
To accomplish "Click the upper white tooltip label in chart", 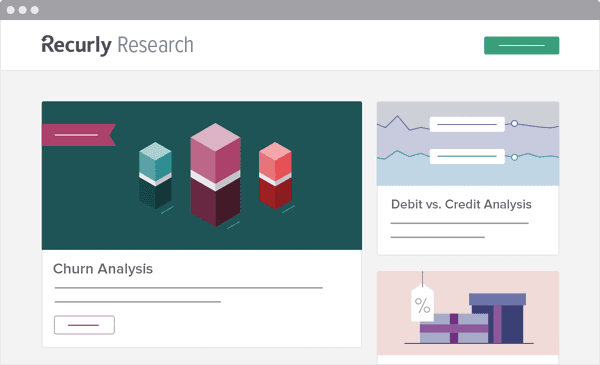I will tap(467, 124).
